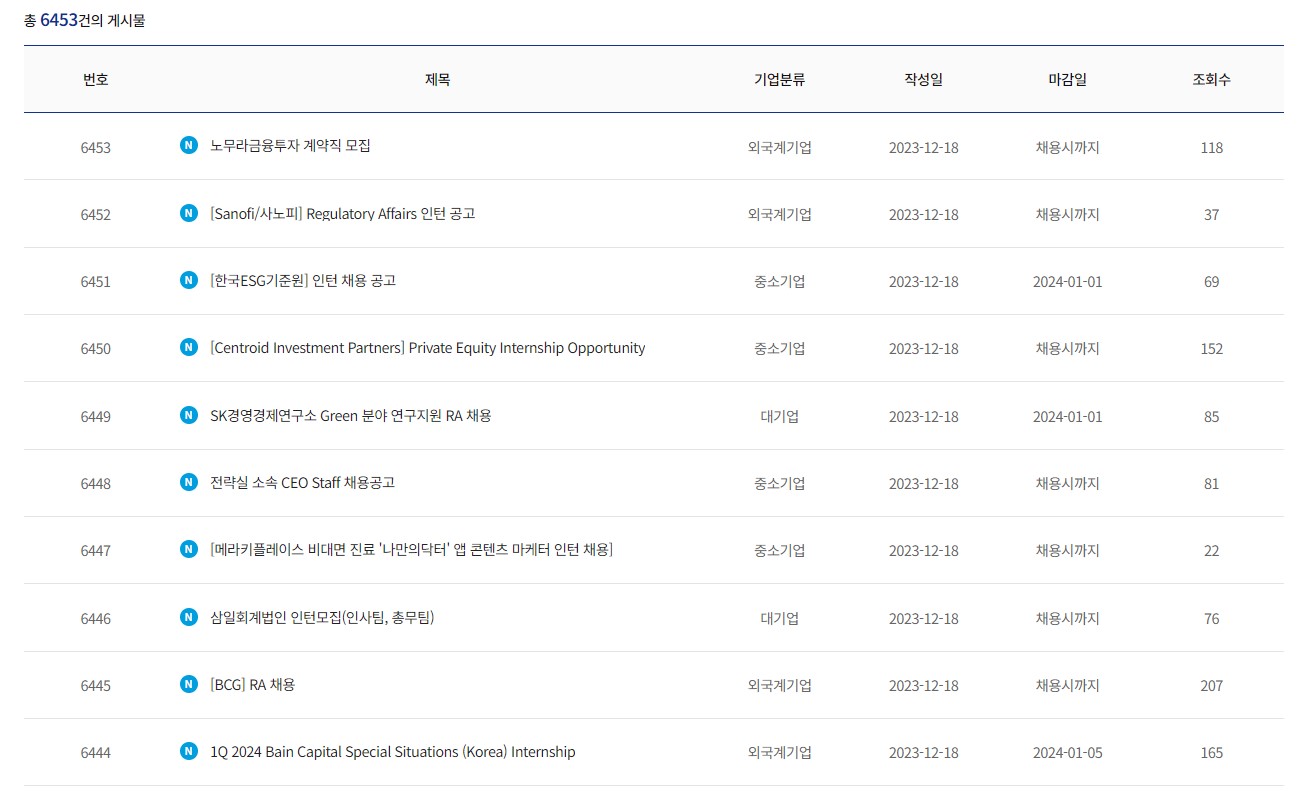This screenshot has height=791, width=1311.
Task: Click view count 207
Action: click(1211, 686)
